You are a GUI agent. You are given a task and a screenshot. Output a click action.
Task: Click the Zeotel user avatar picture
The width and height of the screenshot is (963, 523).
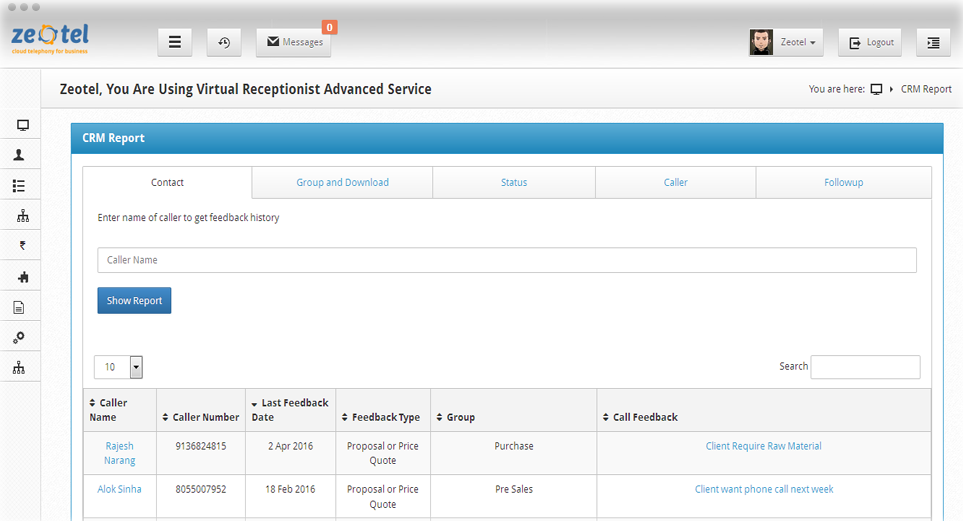[x=761, y=42]
